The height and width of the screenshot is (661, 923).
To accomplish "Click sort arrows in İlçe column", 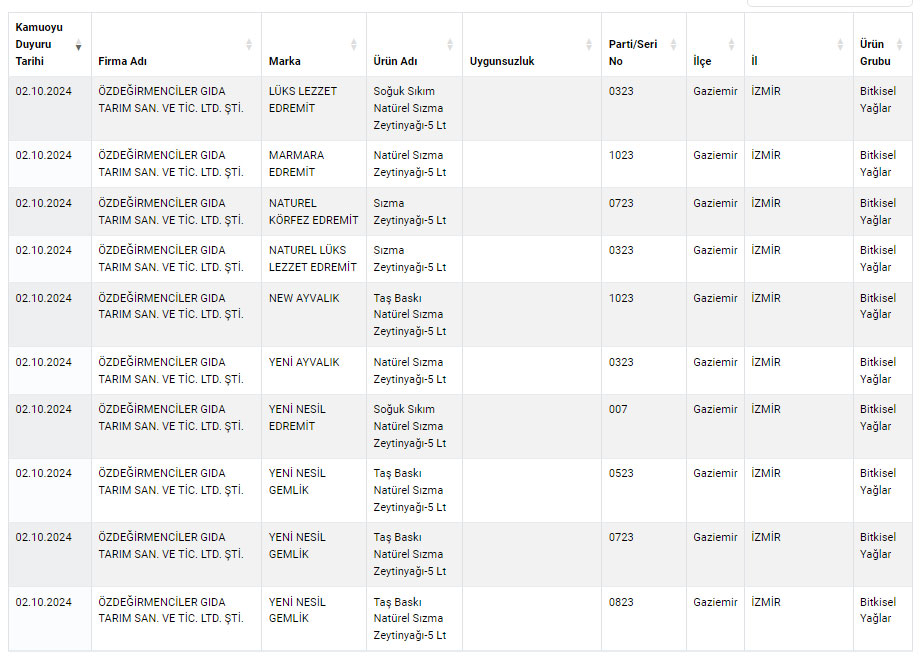I will point(732,45).
